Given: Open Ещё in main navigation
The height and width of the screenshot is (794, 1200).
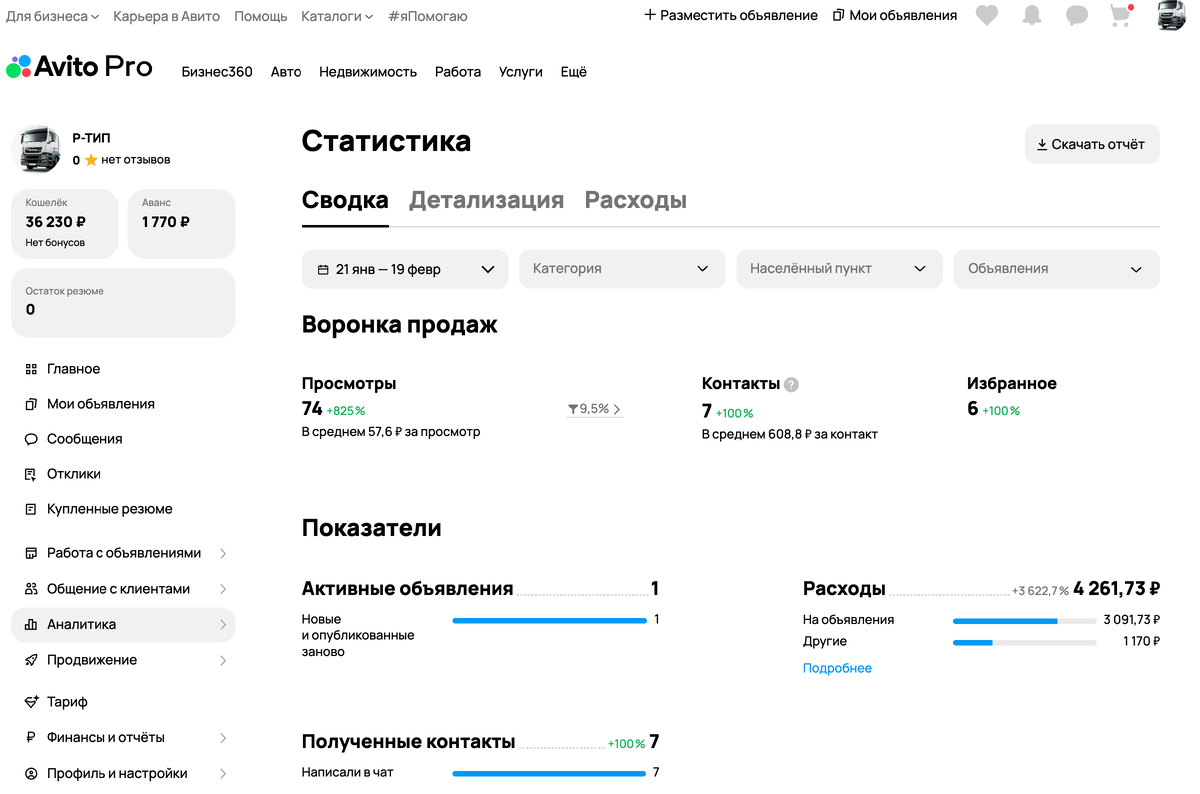Looking at the screenshot, I should [574, 72].
